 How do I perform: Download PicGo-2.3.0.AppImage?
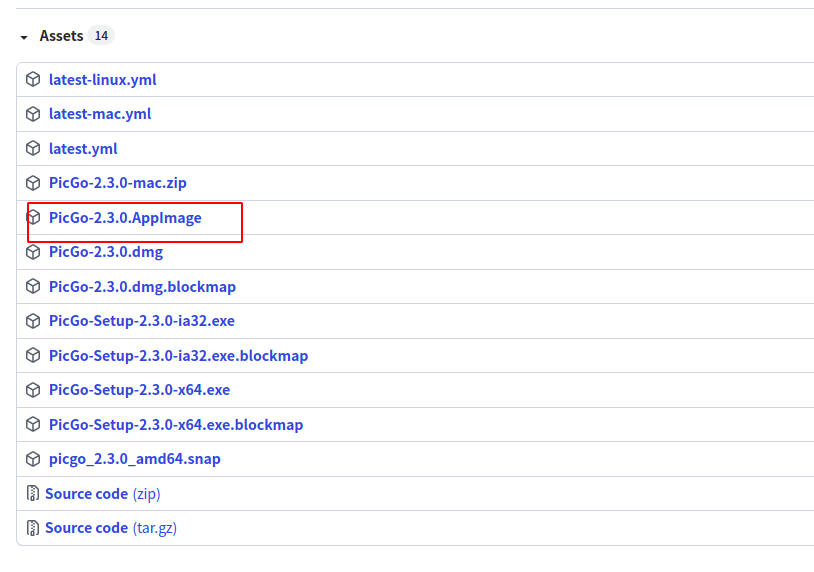(x=125, y=218)
